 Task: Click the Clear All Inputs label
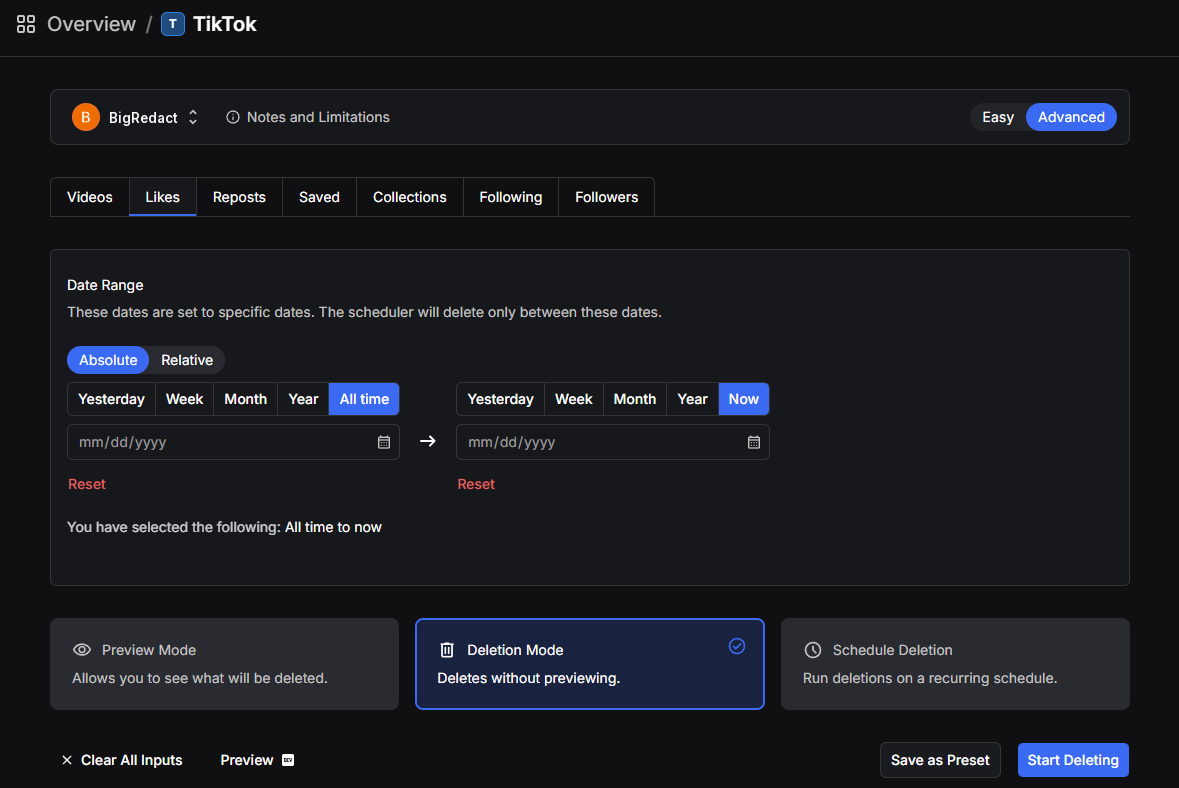tap(132, 760)
